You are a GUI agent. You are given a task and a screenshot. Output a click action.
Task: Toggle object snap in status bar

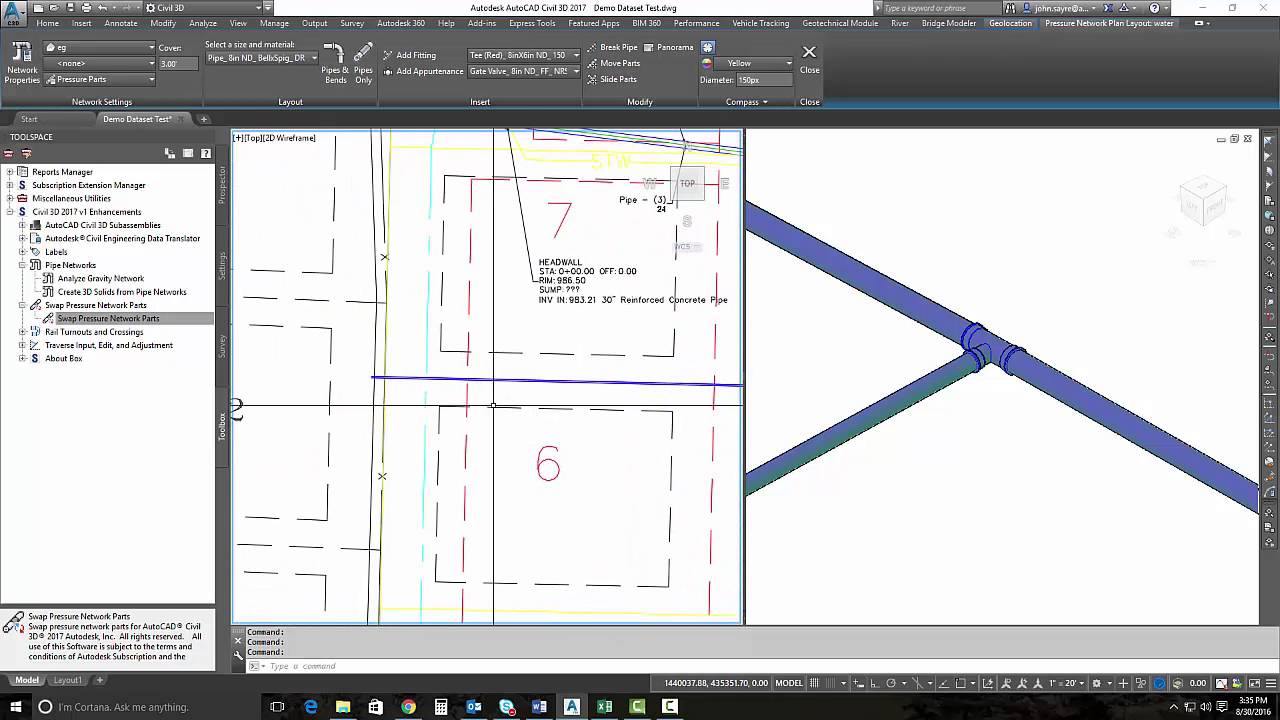click(960, 683)
